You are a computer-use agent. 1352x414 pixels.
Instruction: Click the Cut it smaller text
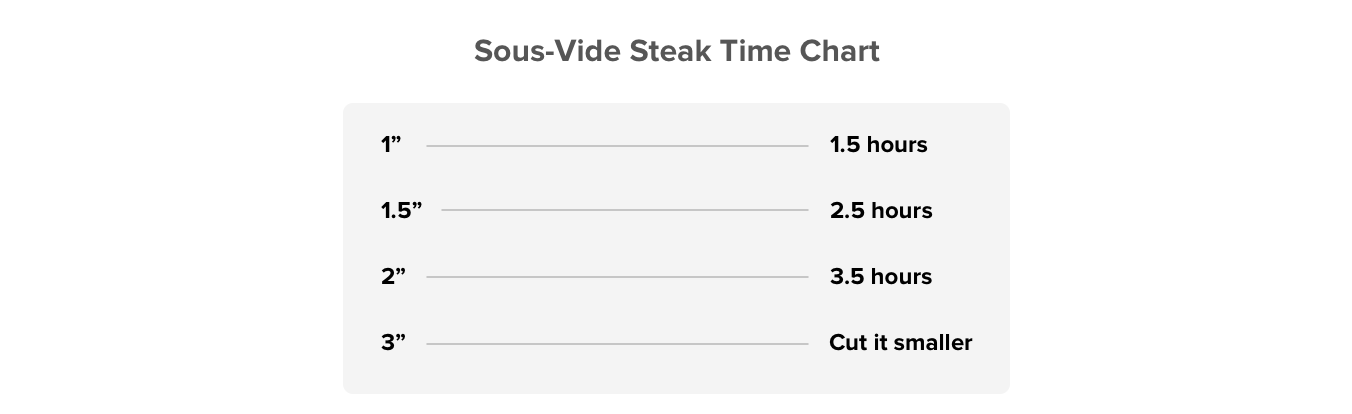pos(900,343)
